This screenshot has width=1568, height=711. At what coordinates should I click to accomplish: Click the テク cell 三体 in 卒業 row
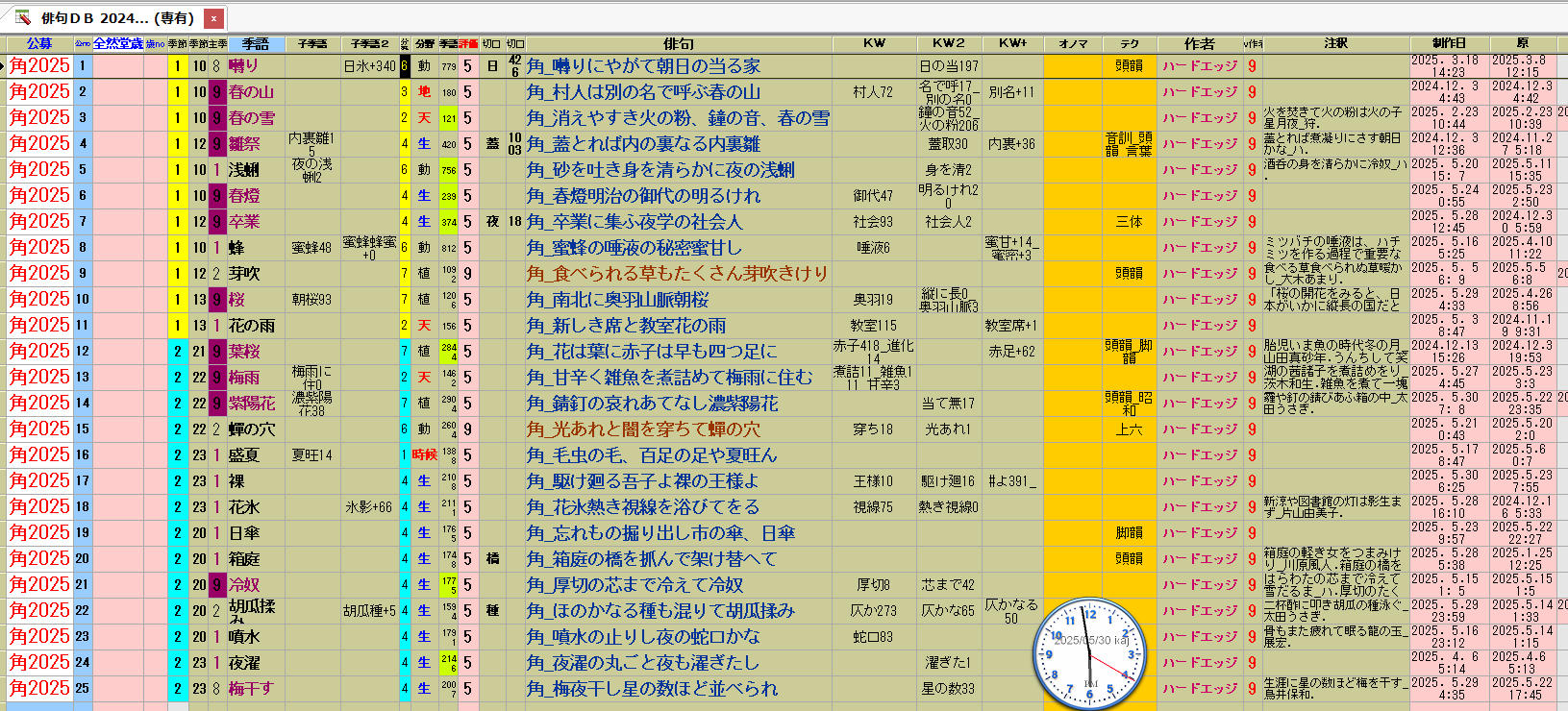[x=1129, y=222]
